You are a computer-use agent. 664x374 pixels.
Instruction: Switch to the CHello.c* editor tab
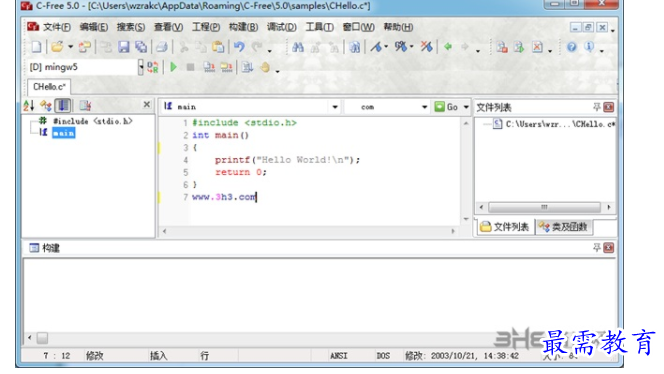(49, 87)
